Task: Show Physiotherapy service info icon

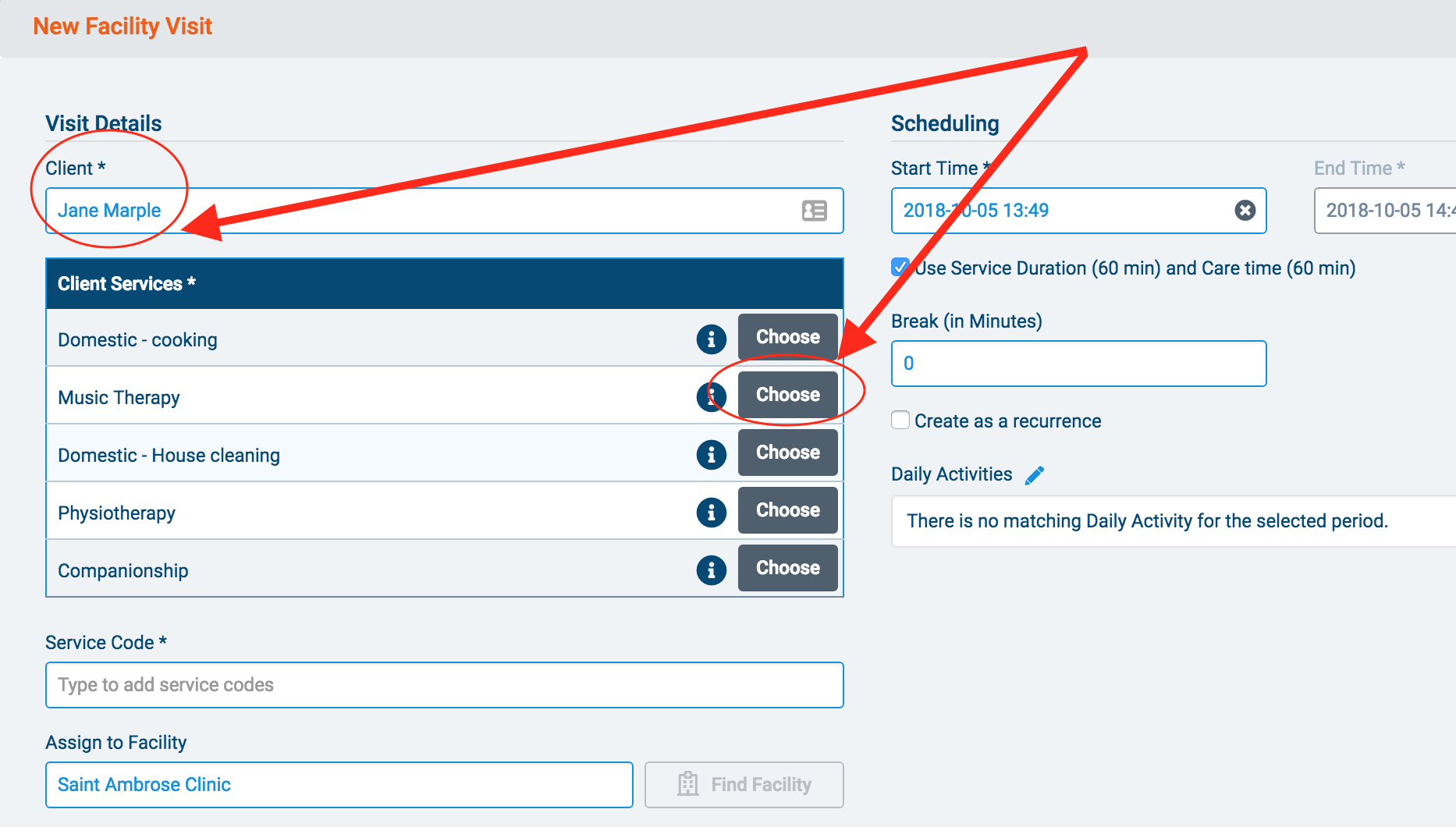Action: click(711, 513)
